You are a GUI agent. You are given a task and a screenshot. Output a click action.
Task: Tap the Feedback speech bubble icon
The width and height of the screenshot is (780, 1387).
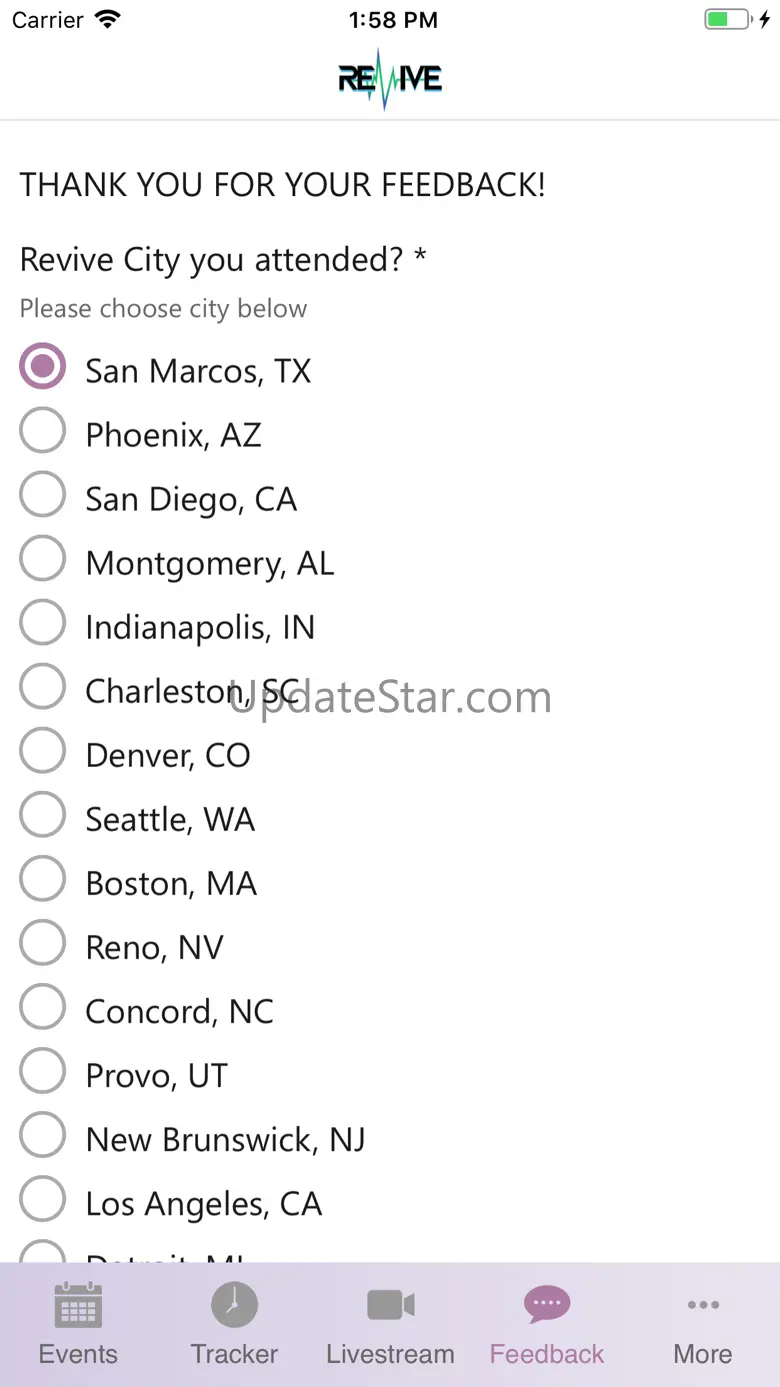(x=546, y=1305)
